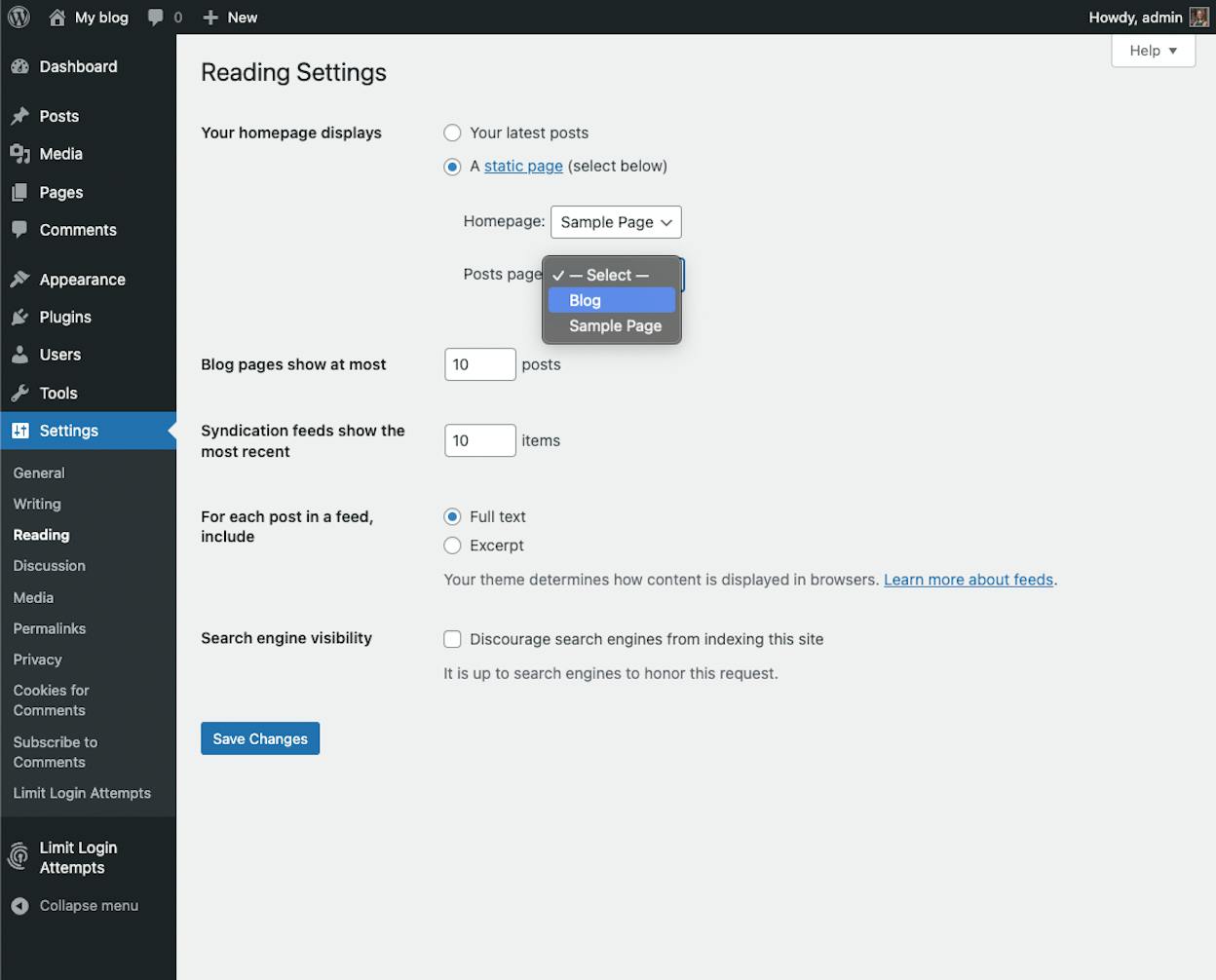Viewport: 1216px width, 980px height.
Task: Click the Tools wrench icon
Action: pyautogui.click(x=19, y=394)
